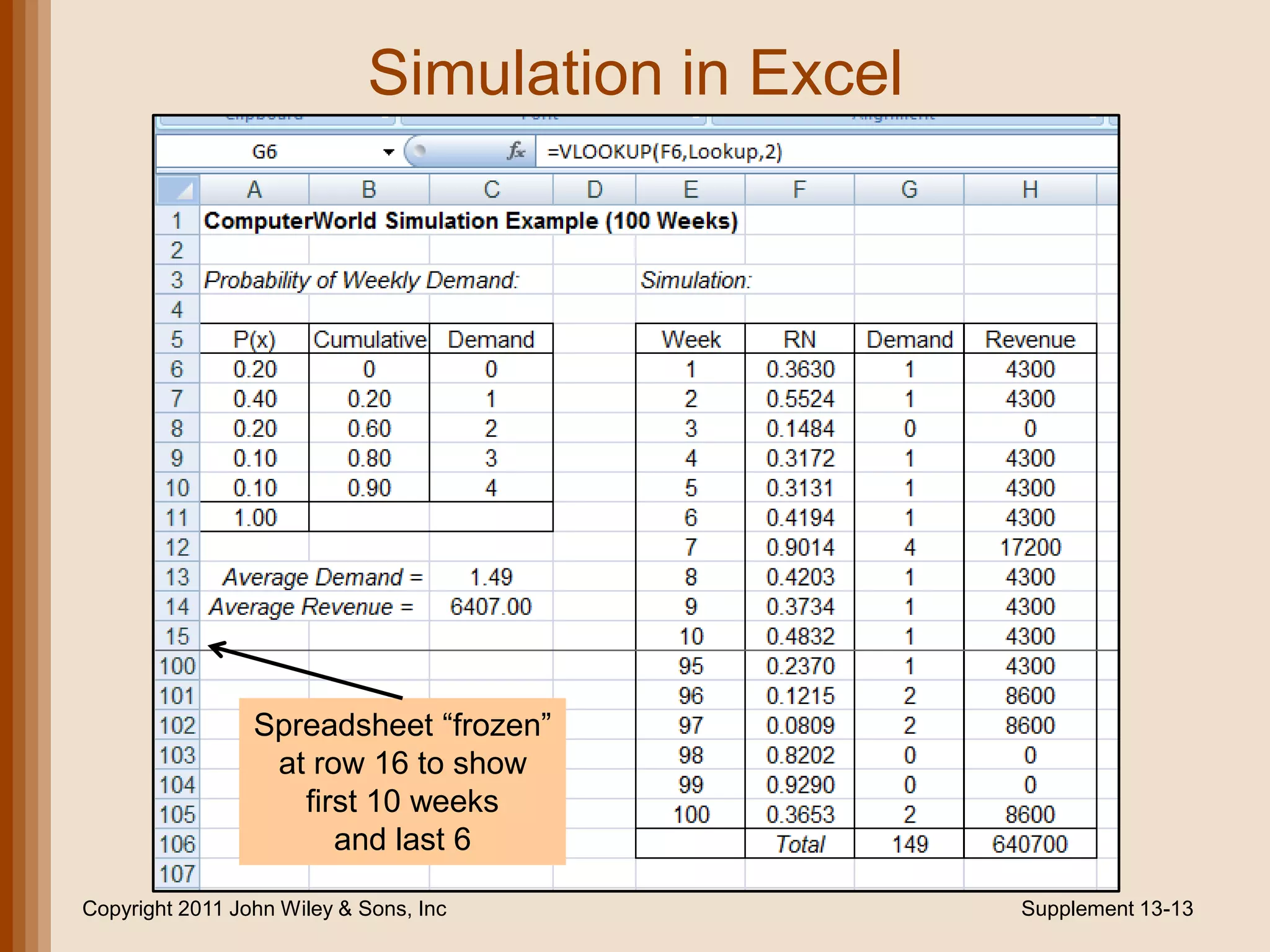The image size is (1270, 952).
Task: Click the 'P(x)' header cell
Action: click(x=254, y=340)
